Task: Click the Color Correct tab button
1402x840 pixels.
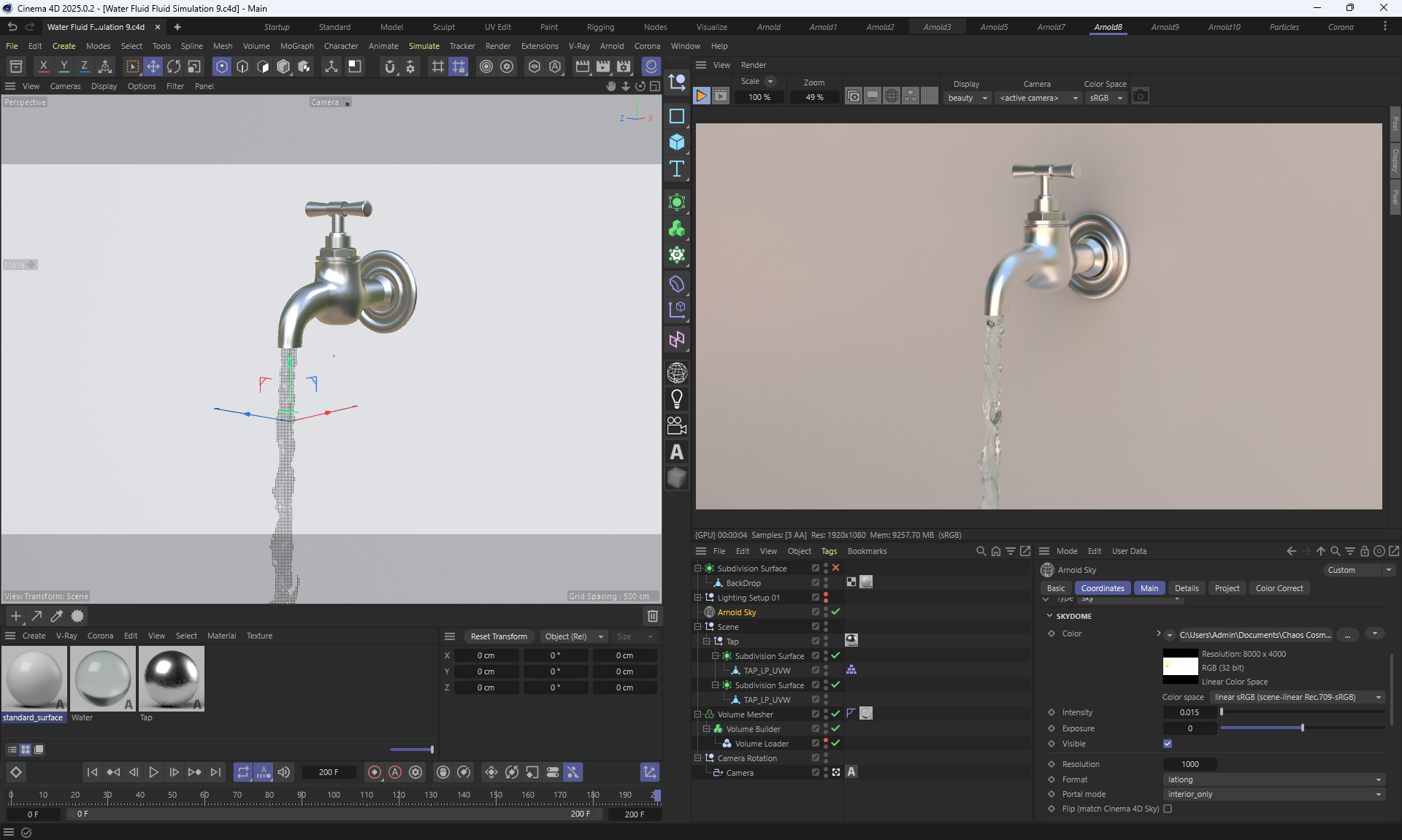Action: tap(1279, 588)
